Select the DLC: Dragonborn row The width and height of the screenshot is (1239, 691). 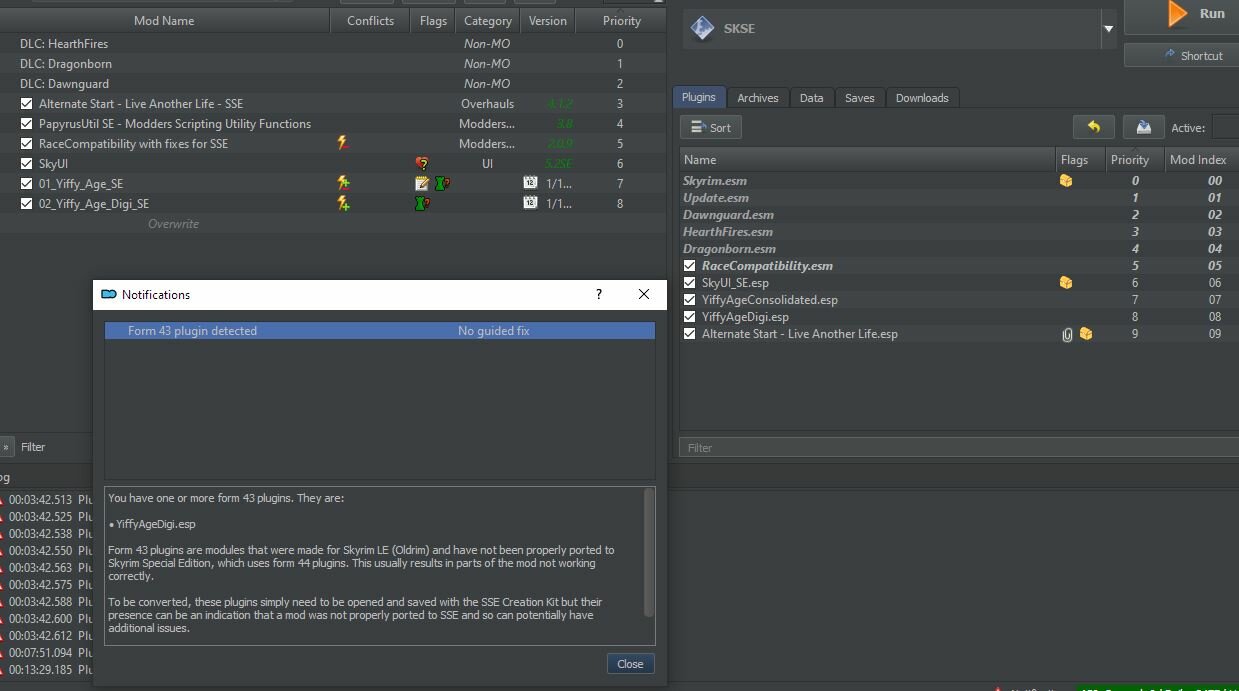coord(333,64)
